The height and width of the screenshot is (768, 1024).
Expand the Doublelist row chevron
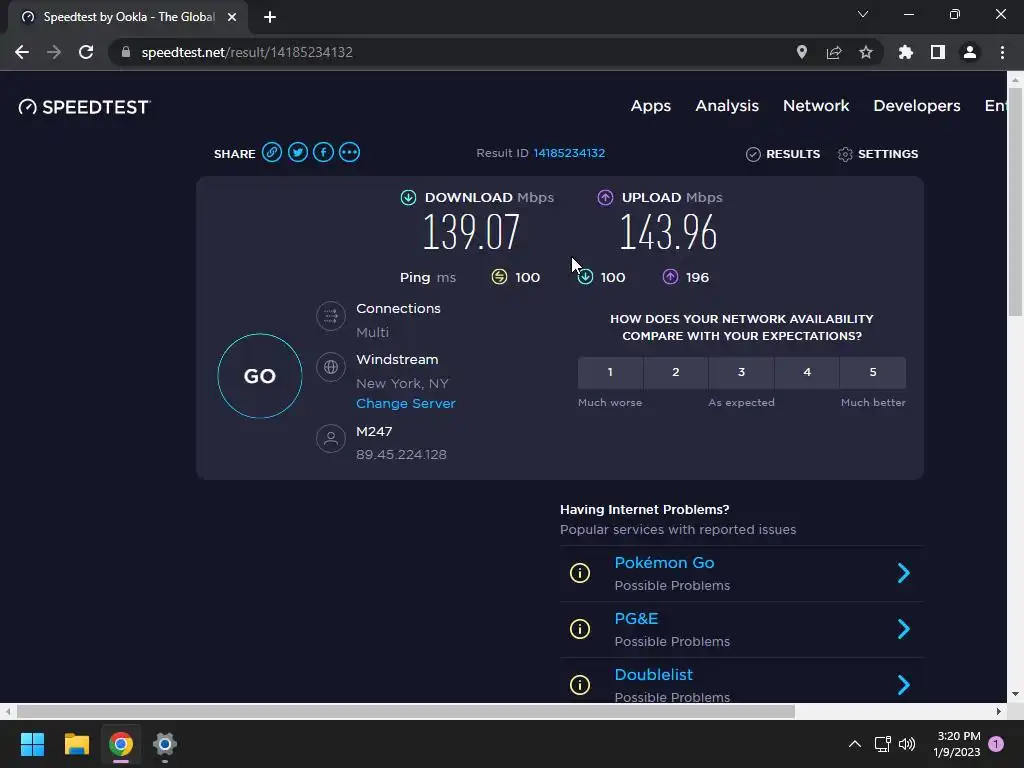tap(904, 684)
